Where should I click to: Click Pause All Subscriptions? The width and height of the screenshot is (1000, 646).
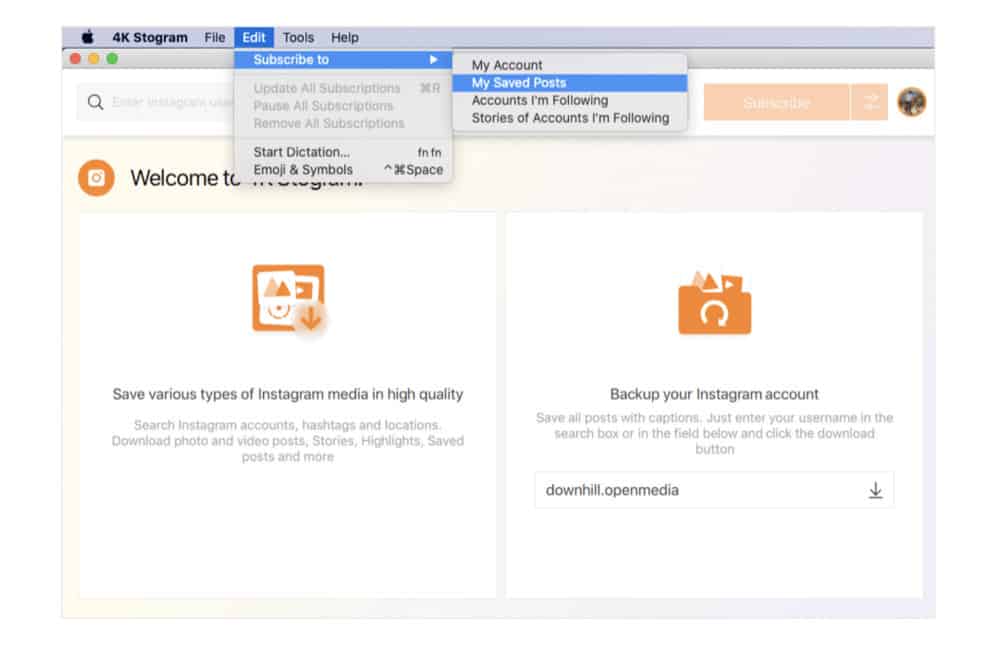coord(344,106)
